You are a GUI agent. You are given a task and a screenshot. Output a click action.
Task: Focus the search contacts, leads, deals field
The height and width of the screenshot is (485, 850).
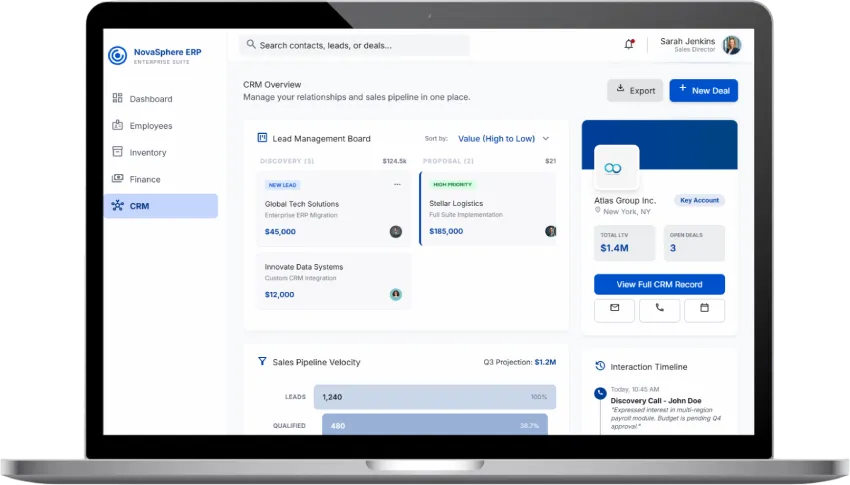click(x=355, y=46)
